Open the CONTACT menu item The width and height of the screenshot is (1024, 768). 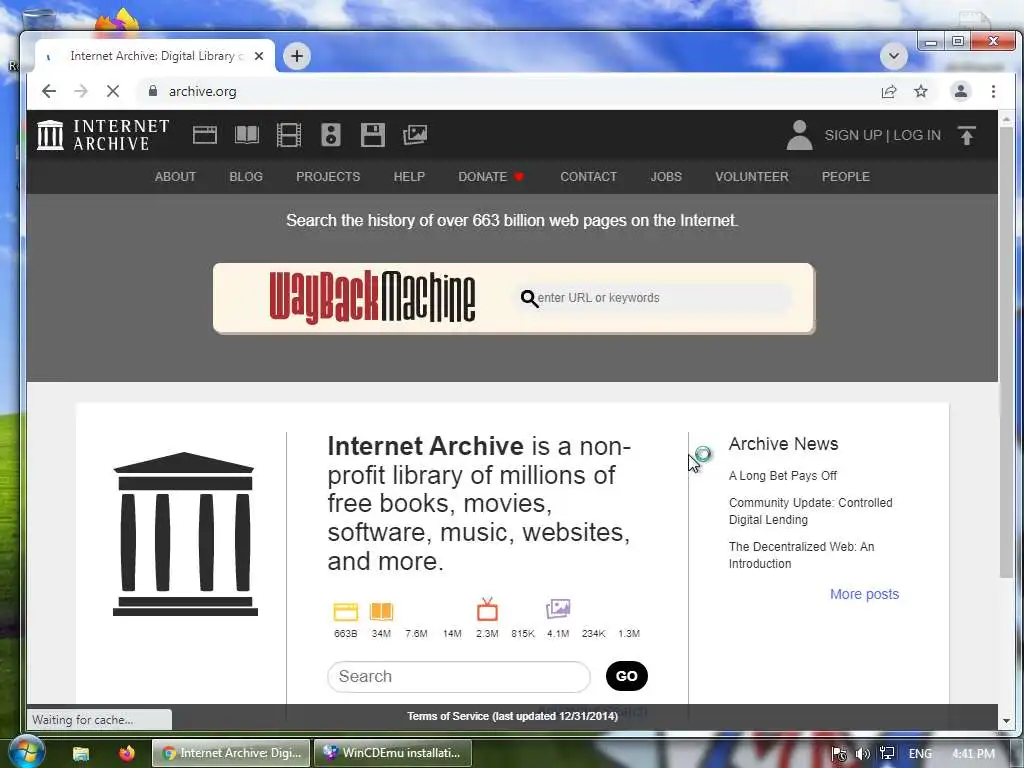(588, 176)
